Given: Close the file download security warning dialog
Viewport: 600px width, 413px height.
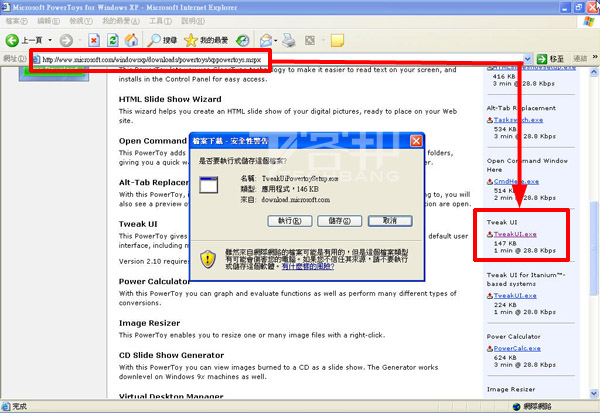Looking at the screenshot, I should coord(416,141).
